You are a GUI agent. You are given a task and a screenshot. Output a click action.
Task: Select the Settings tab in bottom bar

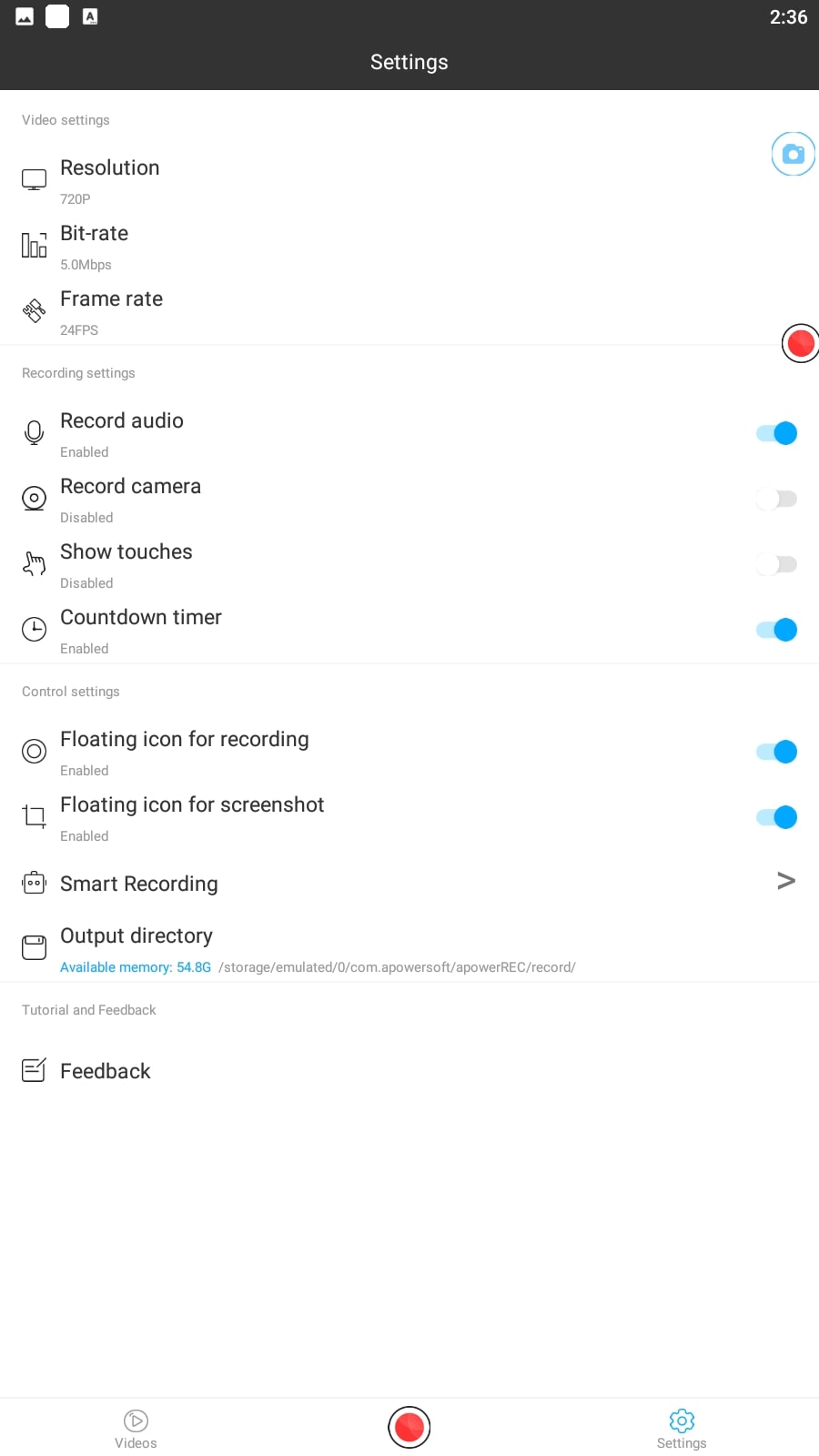tap(682, 1429)
